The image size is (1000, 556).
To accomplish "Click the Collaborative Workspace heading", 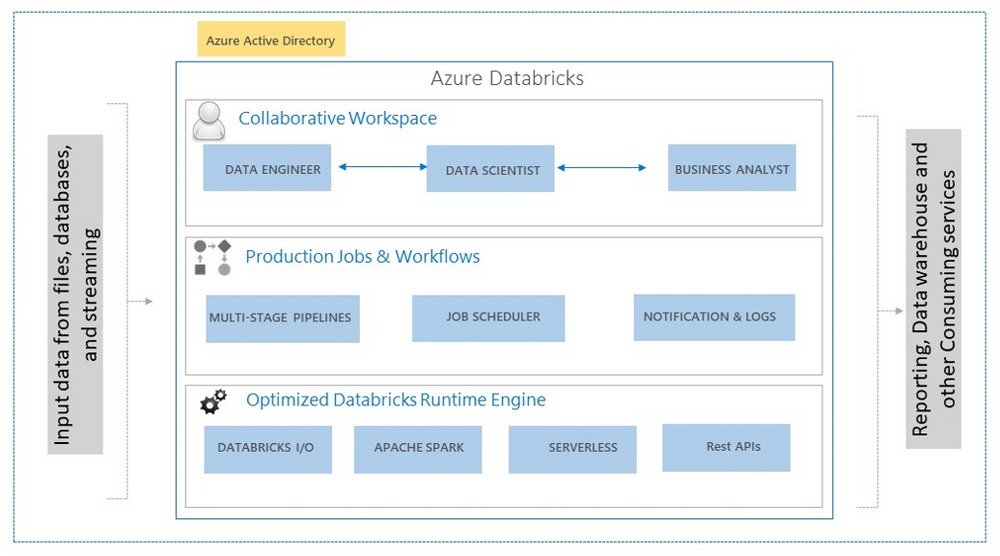I will 337,119.
